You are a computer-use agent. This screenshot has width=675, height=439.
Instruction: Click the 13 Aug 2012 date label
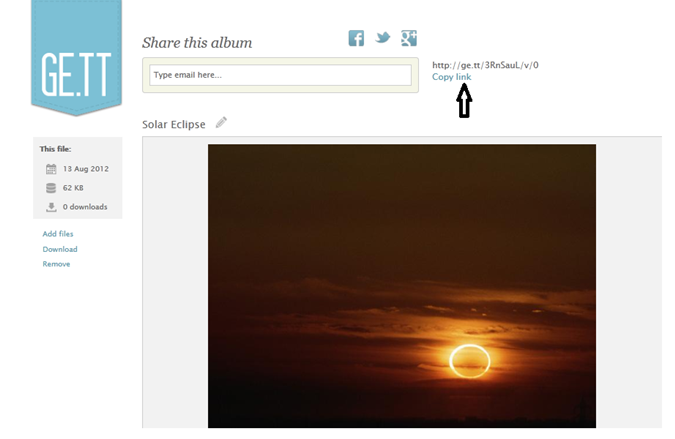click(86, 169)
